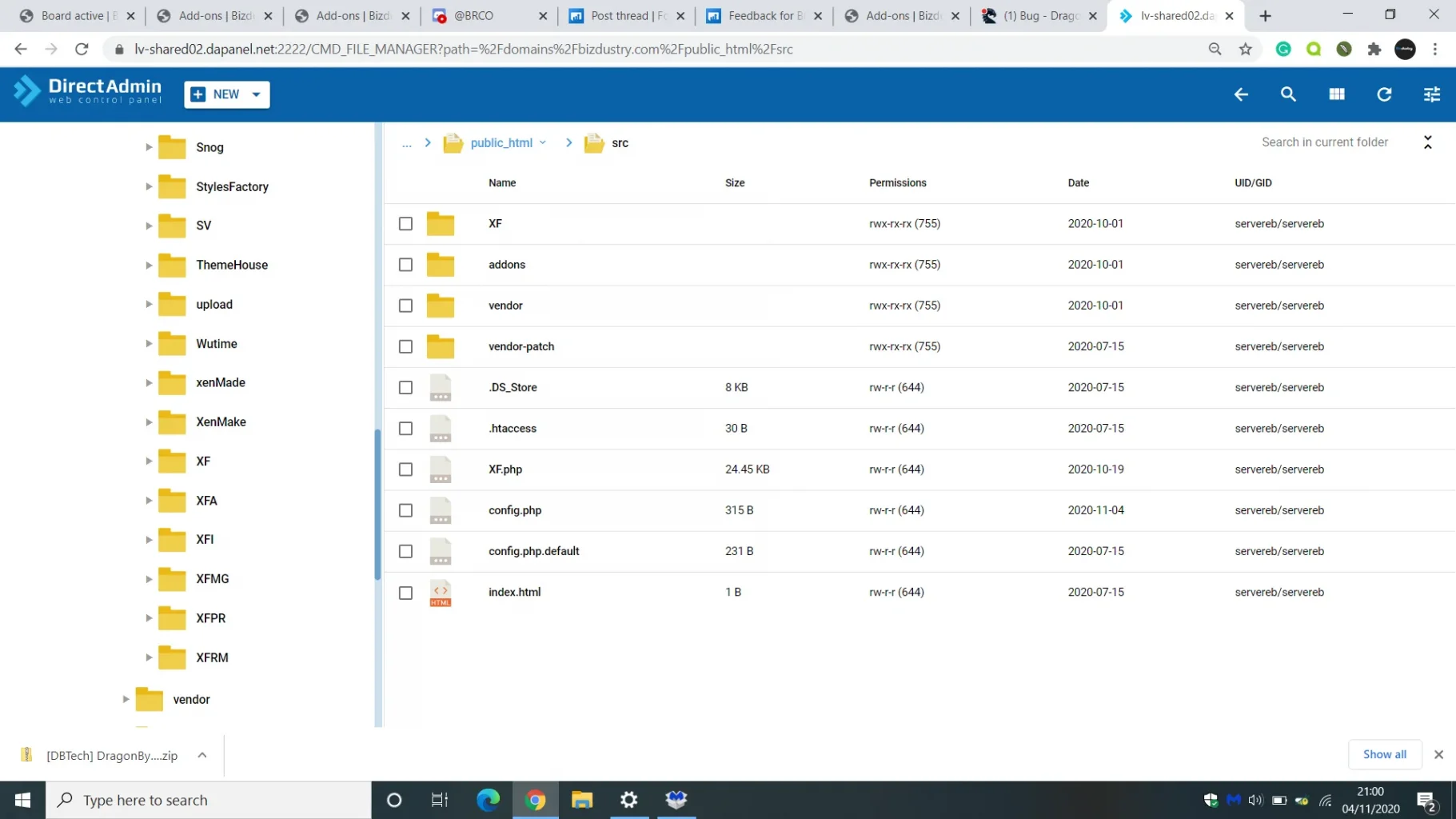Click the folder tree scrollbar
Viewport: 1456px width, 819px height.
[377, 504]
